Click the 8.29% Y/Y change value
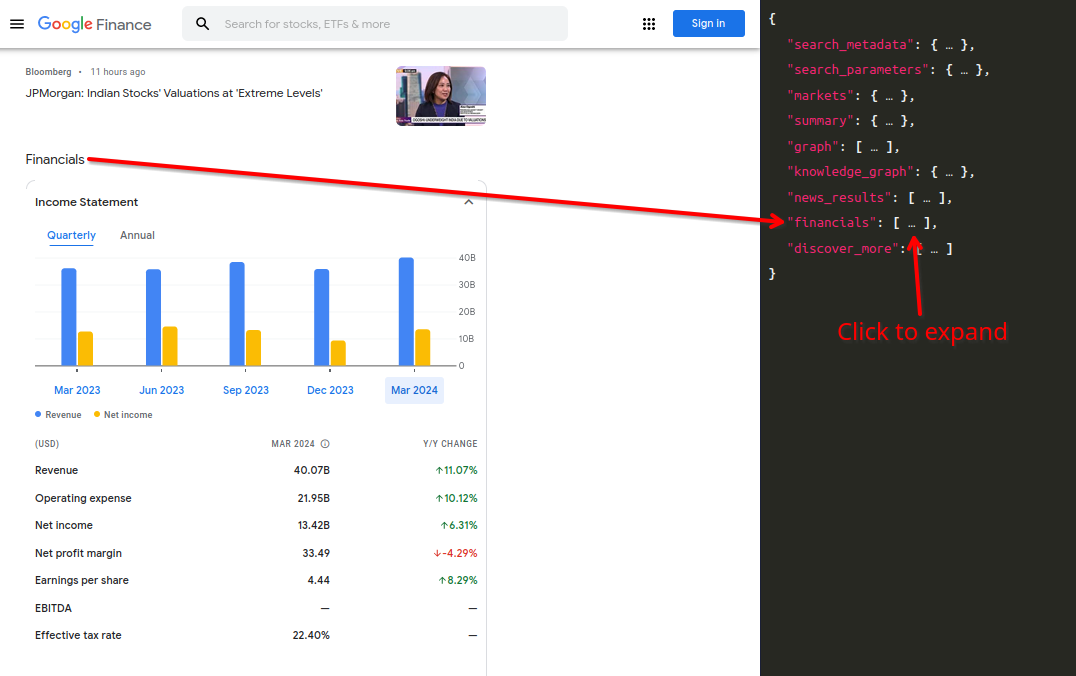This screenshot has width=1076, height=676. pos(458,580)
